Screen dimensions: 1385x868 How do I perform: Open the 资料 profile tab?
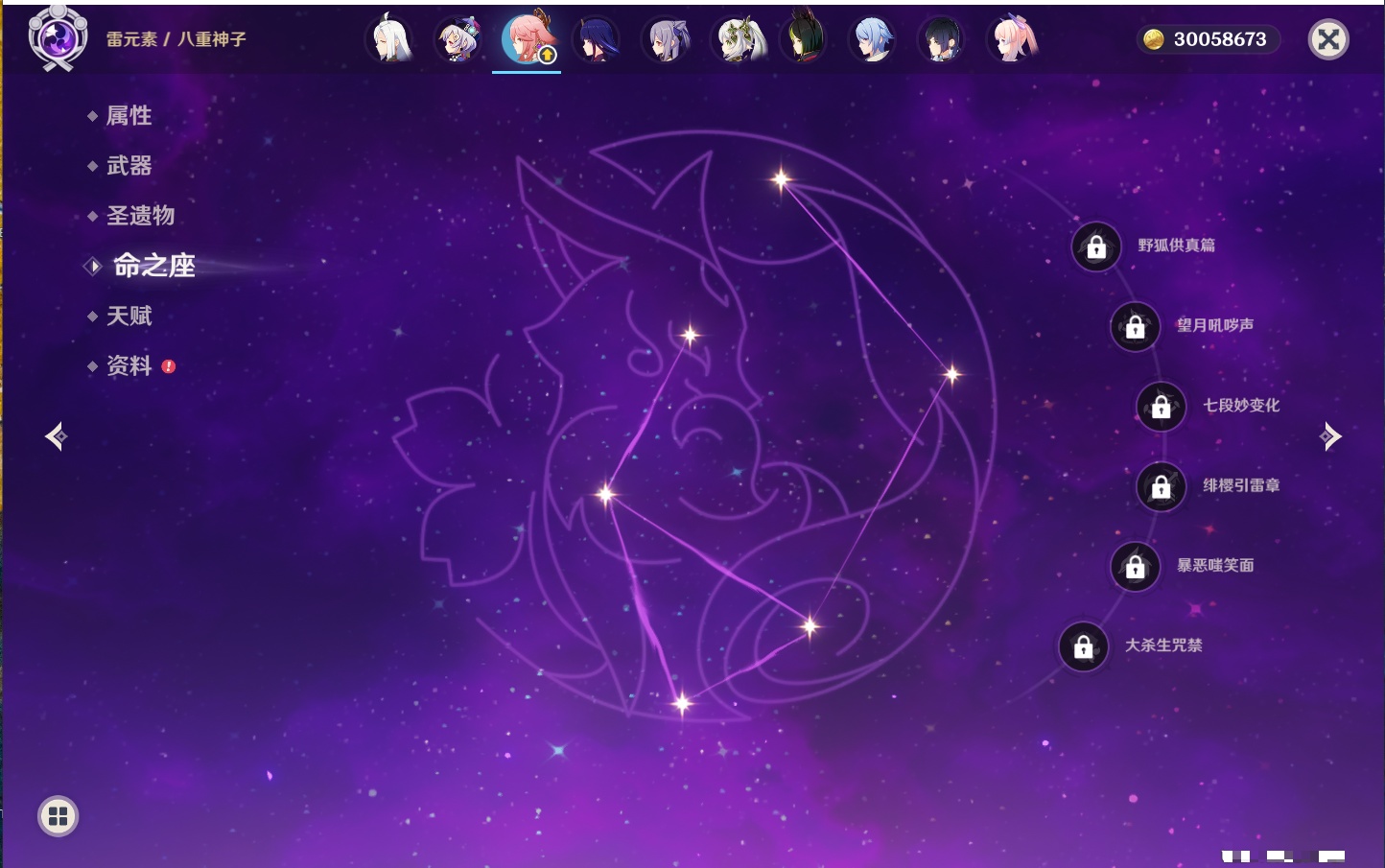(129, 365)
